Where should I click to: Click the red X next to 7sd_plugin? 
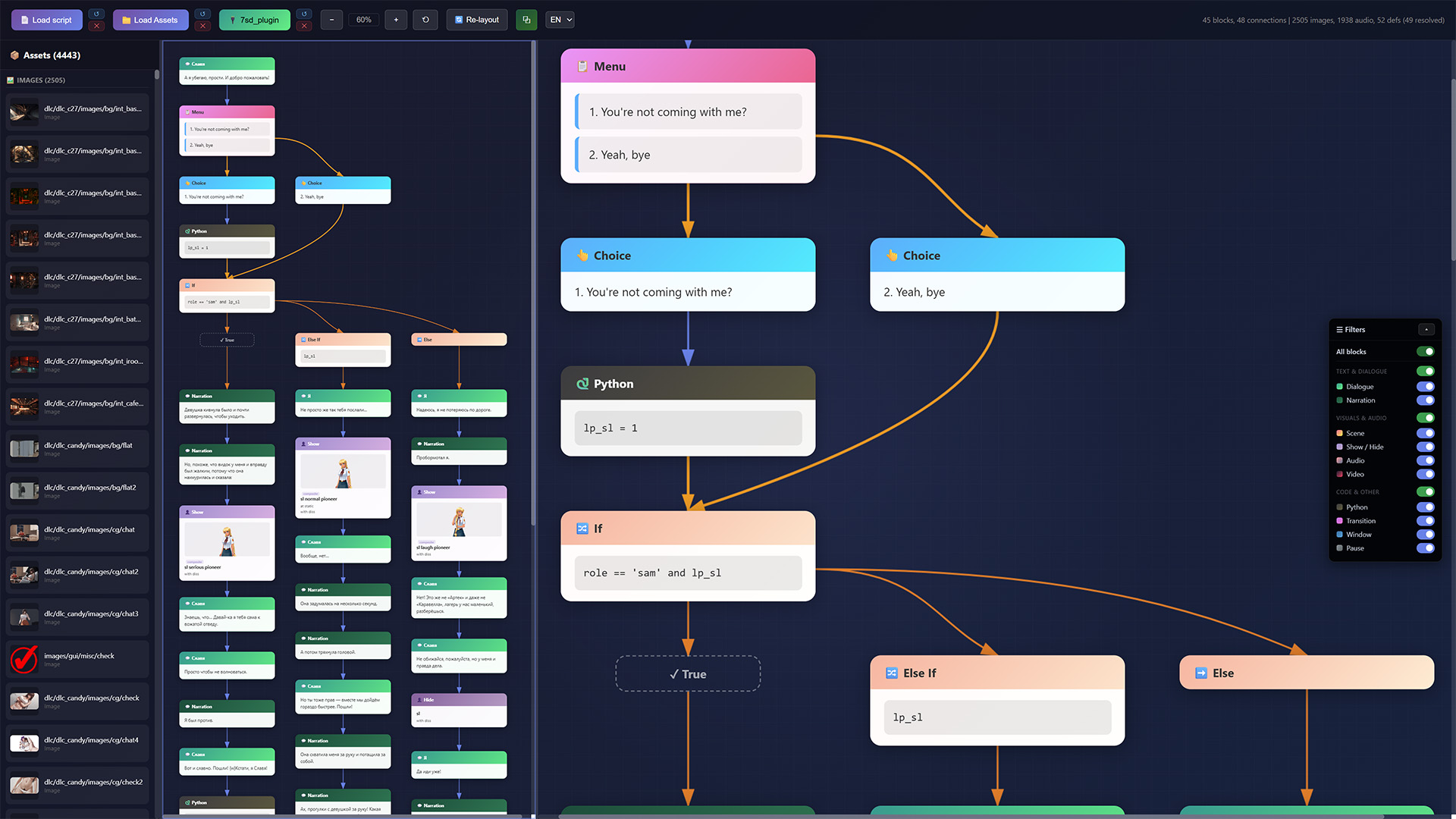pos(304,27)
